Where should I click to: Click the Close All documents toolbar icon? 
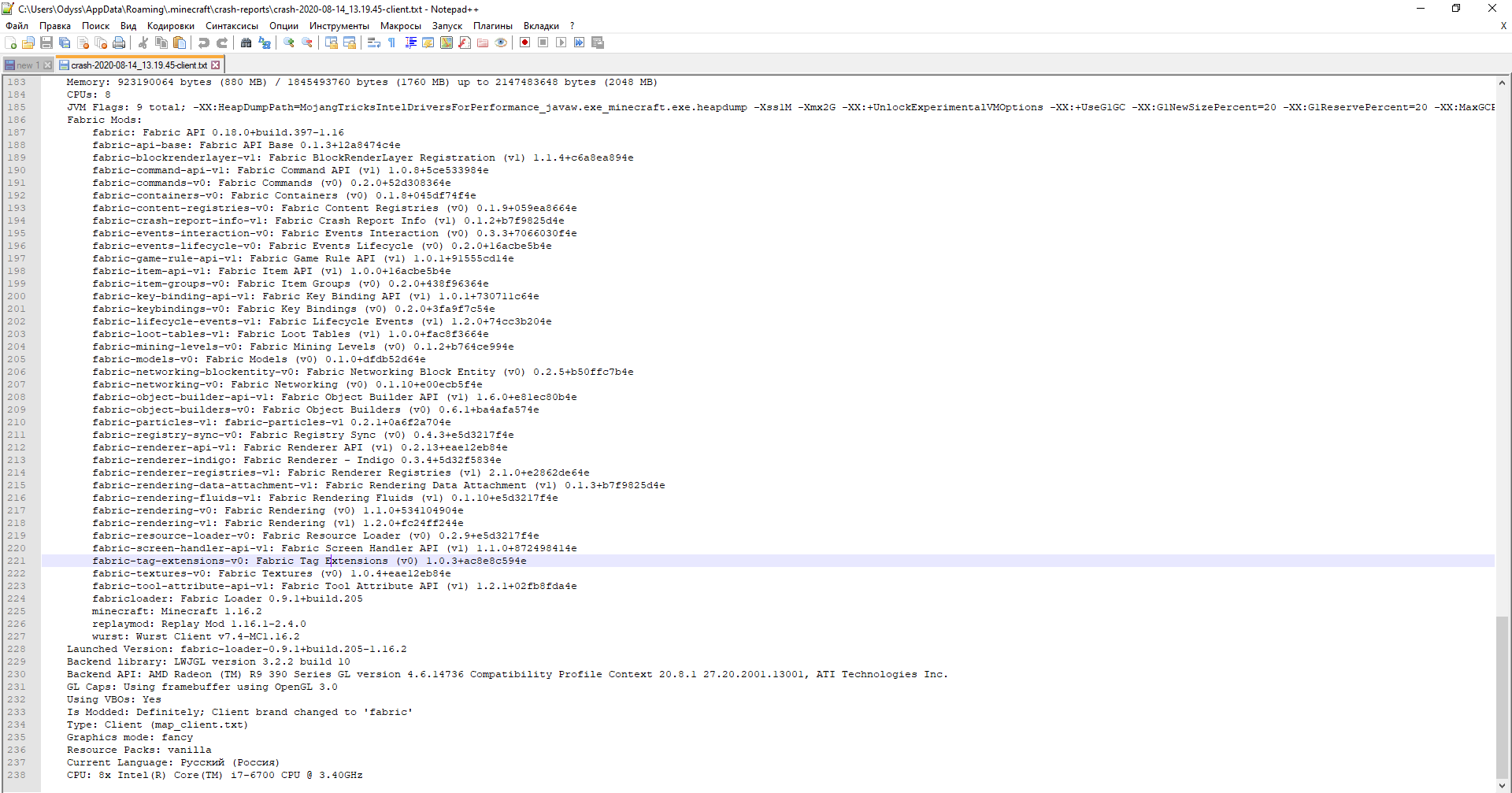pos(101,43)
